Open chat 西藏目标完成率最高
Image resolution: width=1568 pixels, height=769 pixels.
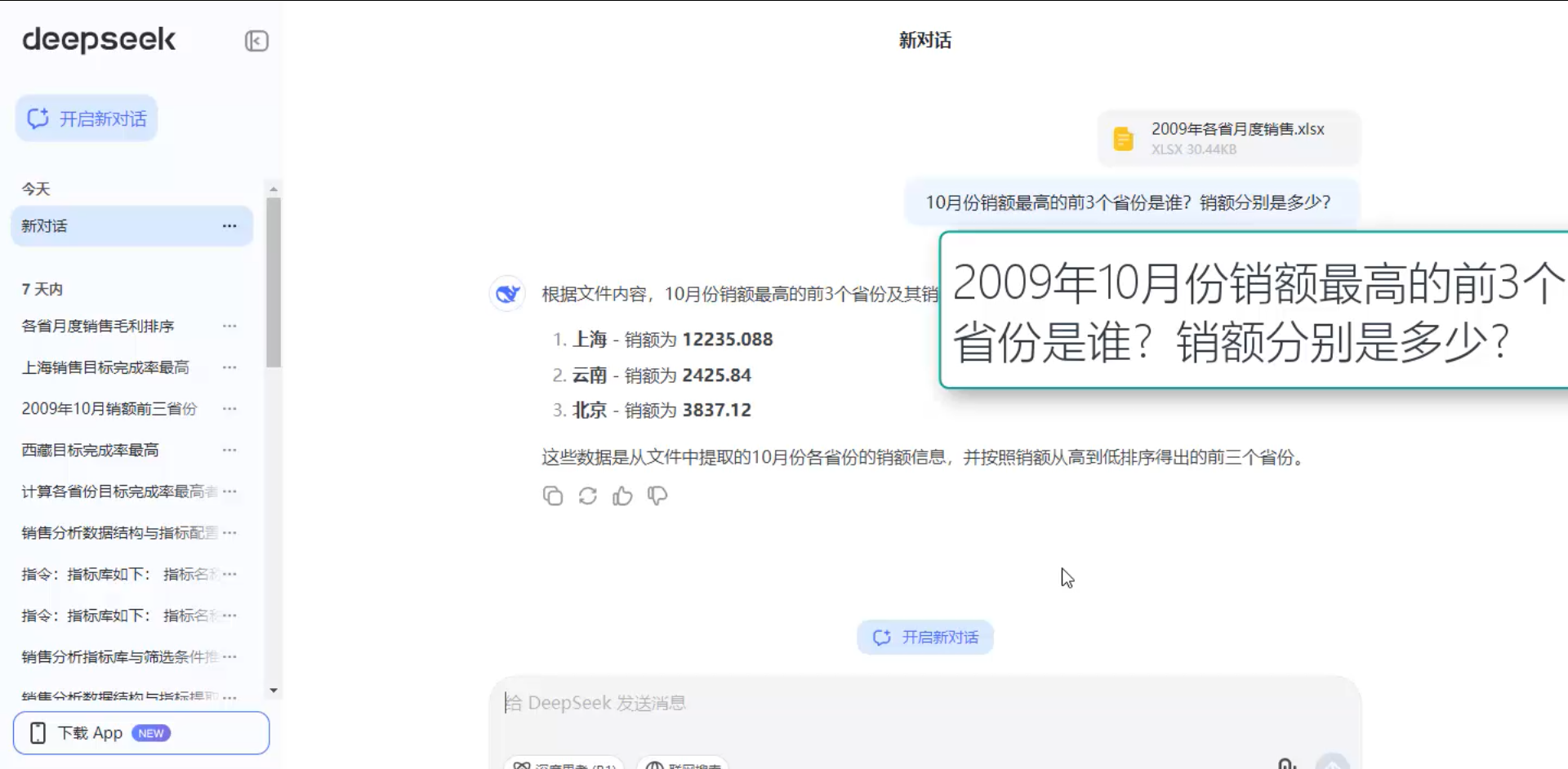[x=90, y=450]
